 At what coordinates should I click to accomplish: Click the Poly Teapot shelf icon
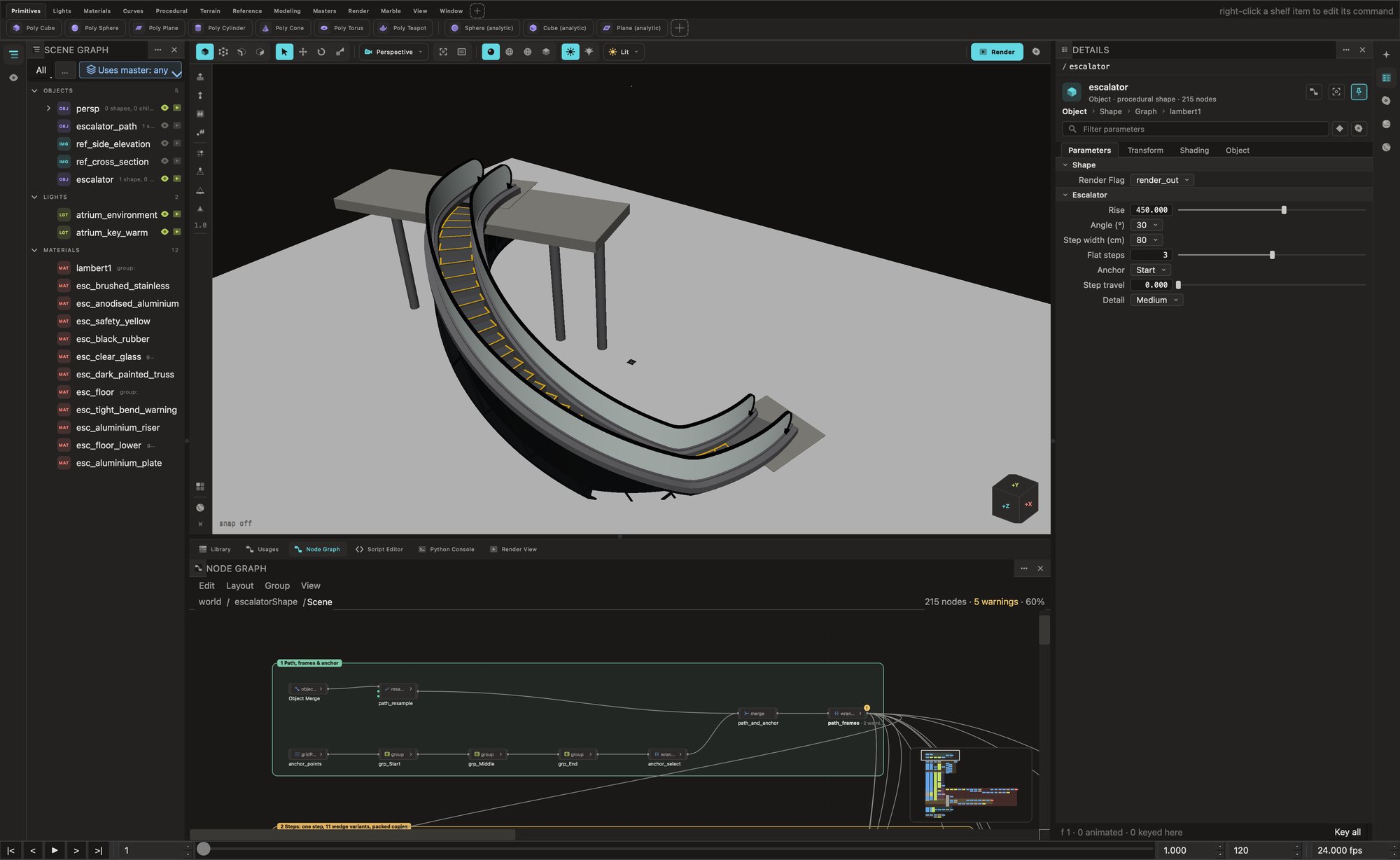[383, 28]
